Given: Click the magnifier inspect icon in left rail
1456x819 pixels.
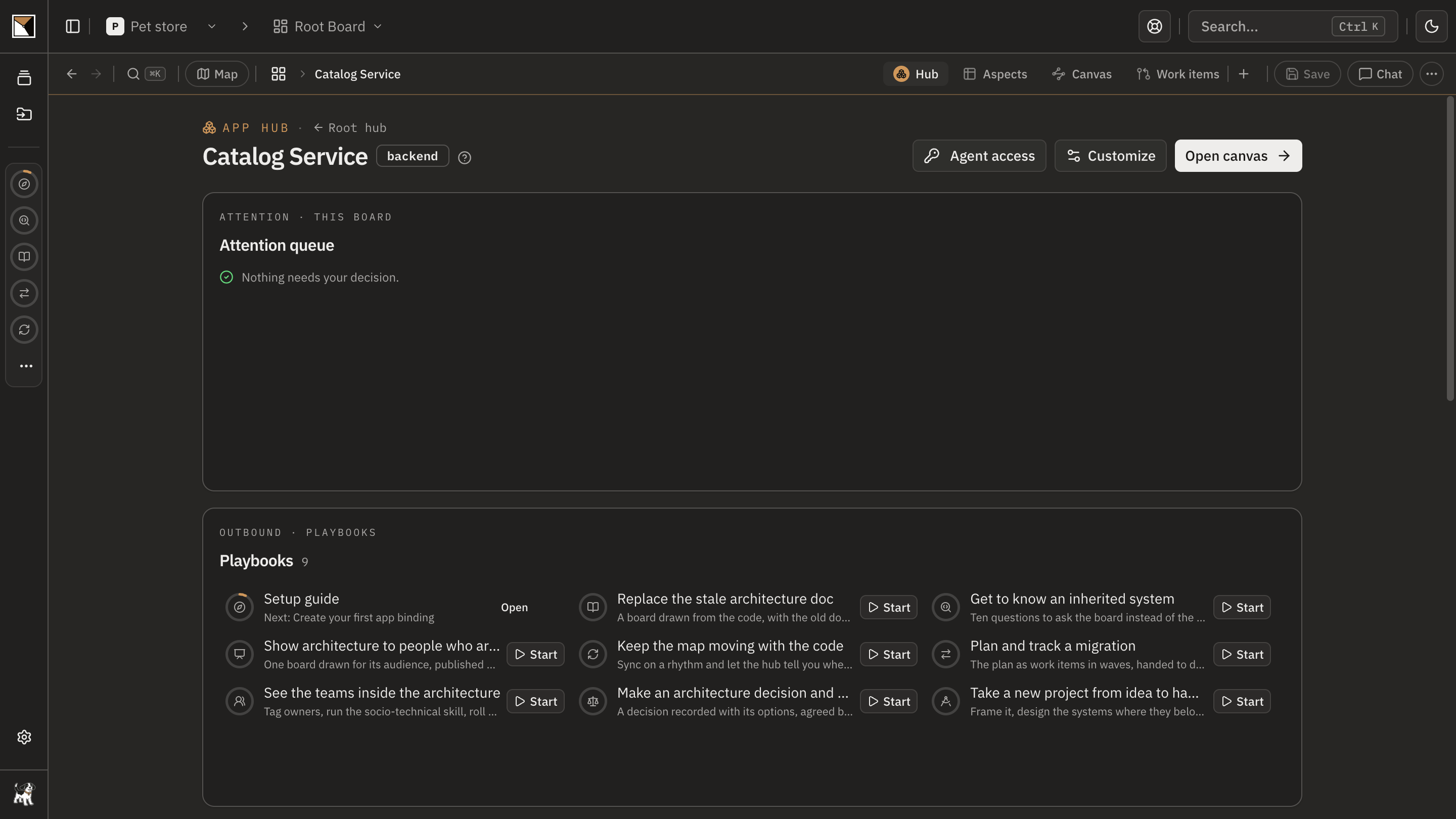Looking at the screenshot, I should [x=24, y=220].
